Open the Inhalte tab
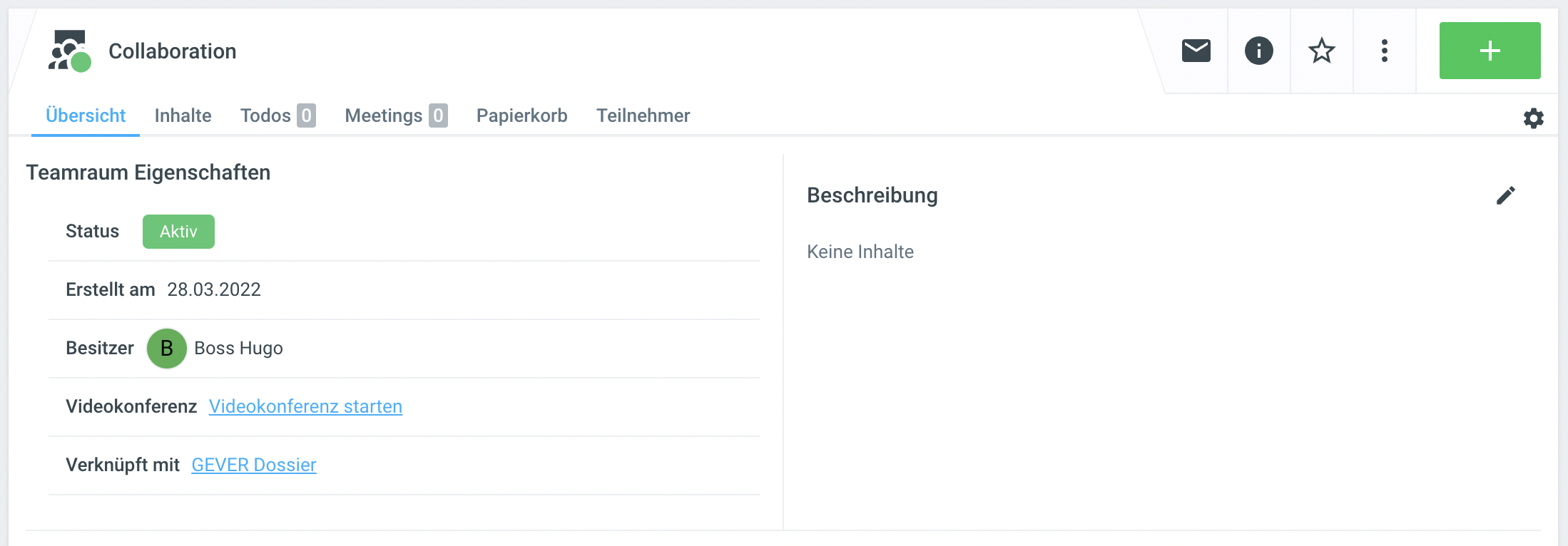Viewport: 1568px width, 546px height. [x=183, y=115]
